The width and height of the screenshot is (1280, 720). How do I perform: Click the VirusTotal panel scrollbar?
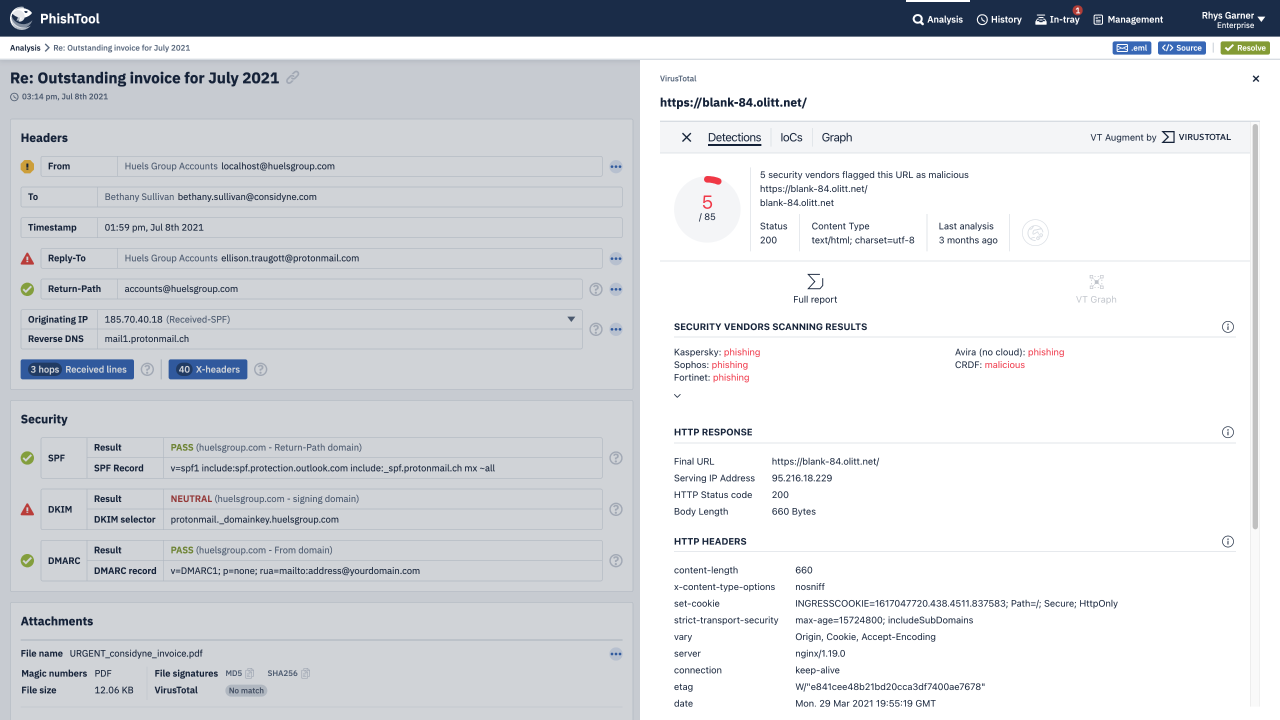[1255, 325]
